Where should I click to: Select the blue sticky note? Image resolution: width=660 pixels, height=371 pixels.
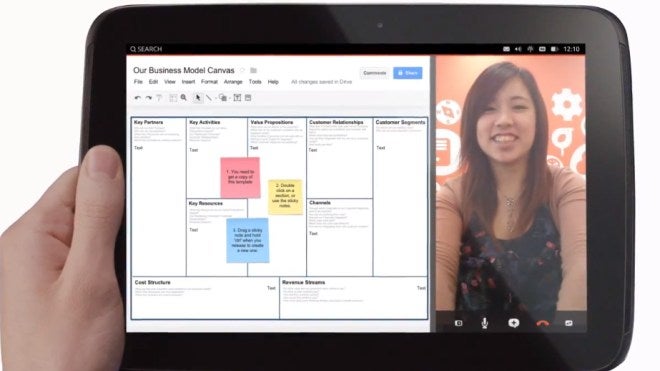click(x=248, y=240)
